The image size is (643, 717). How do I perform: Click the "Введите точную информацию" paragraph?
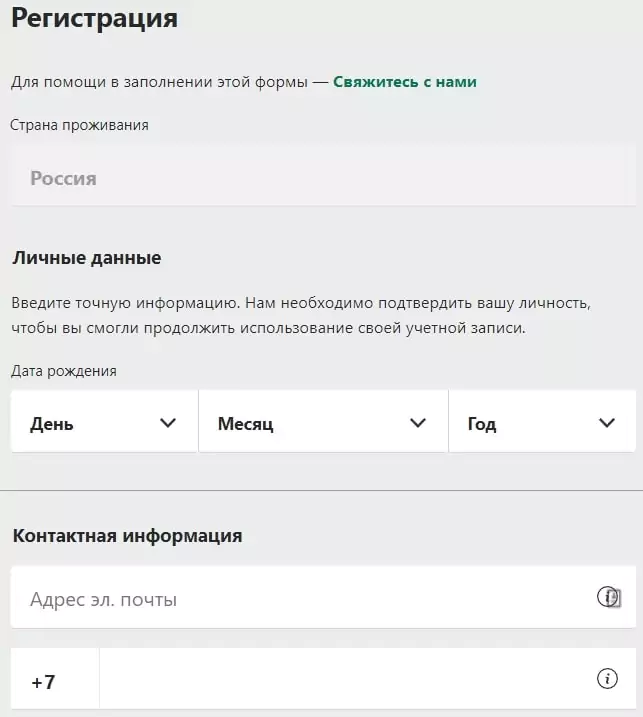click(301, 316)
